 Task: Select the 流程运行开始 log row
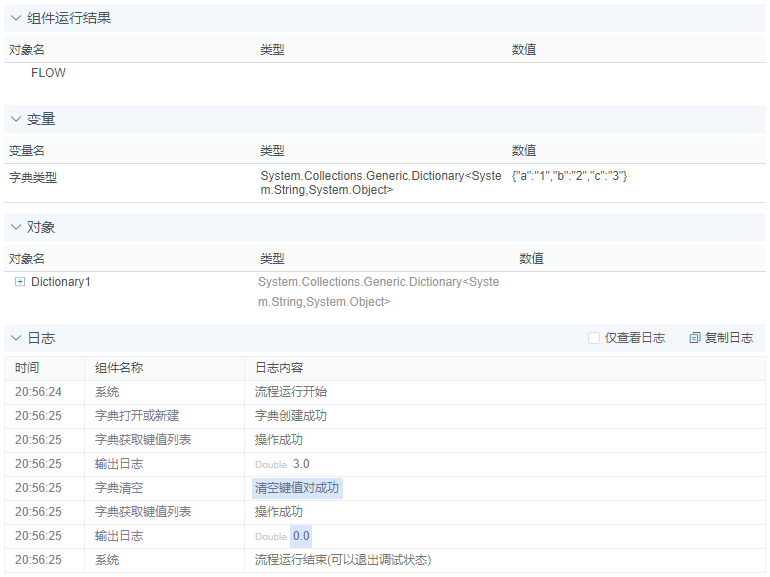(290, 392)
